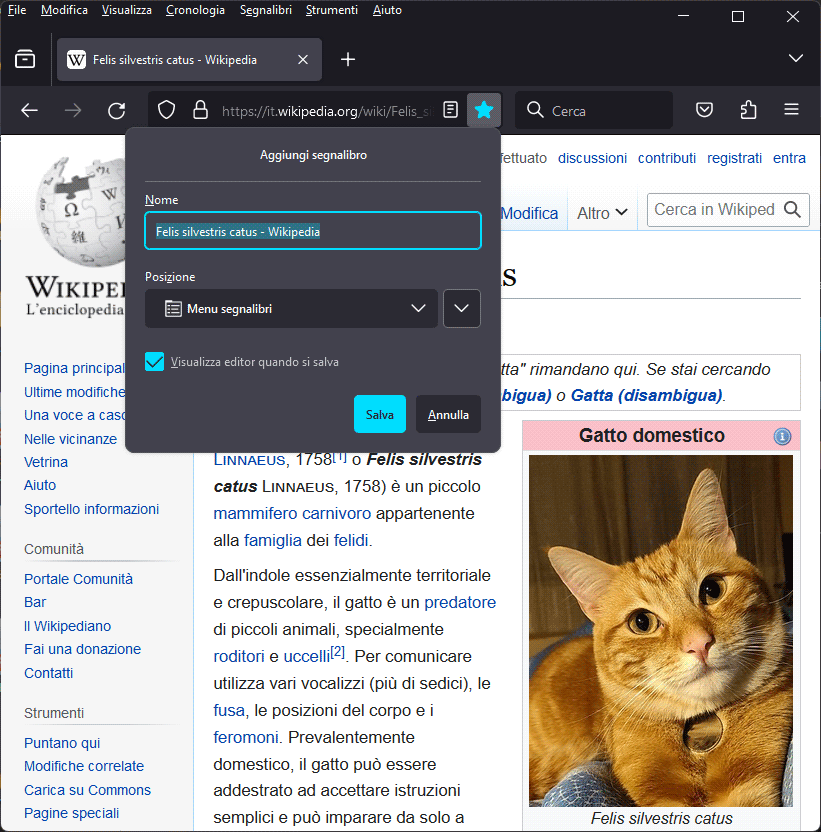Open the Modifica menu in menu bar
821x832 pixels.
[64, 10]
